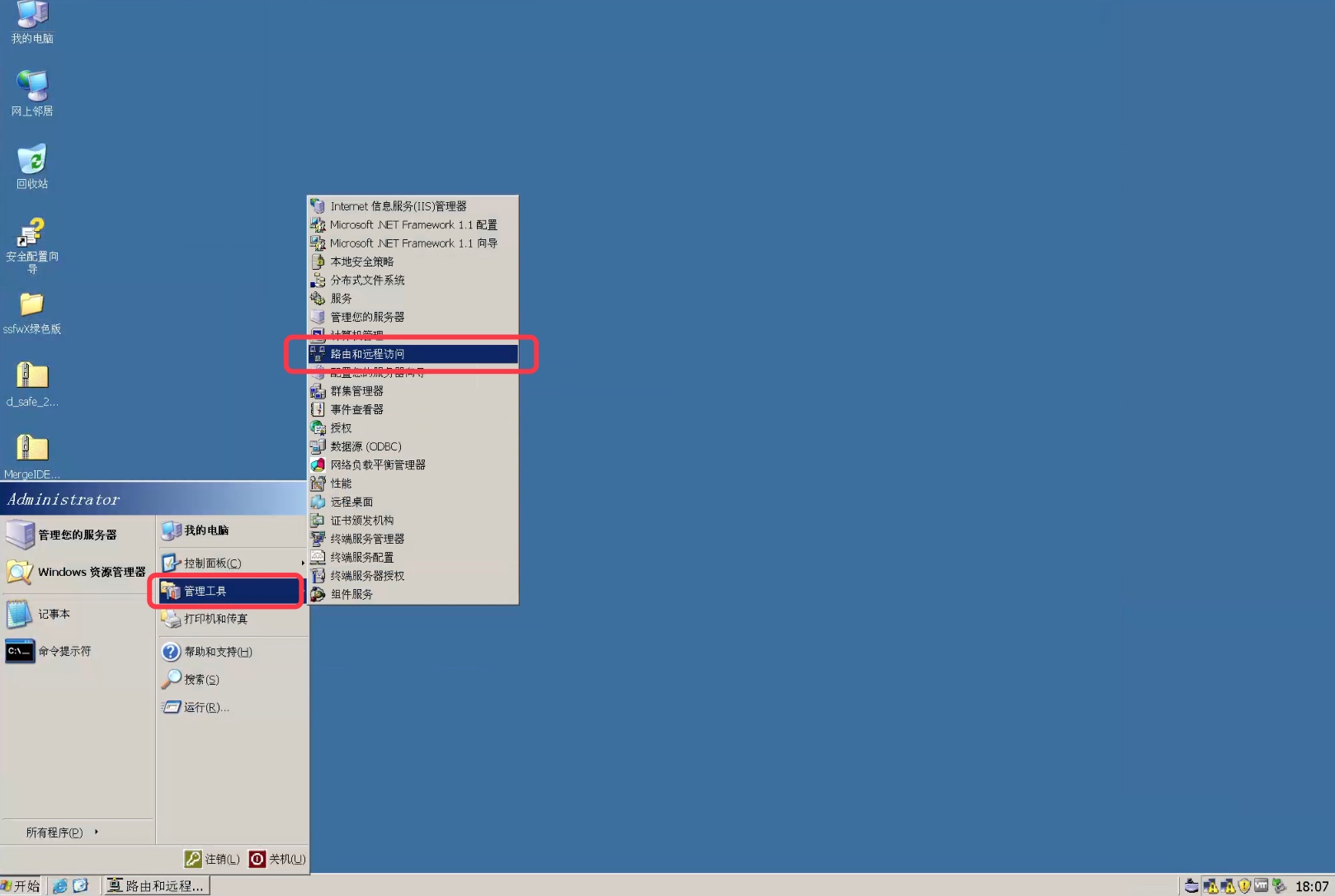Open 终端服务管理器 menu entry
The width and height of the screenshot is (1335, 896).
(413, 539)
